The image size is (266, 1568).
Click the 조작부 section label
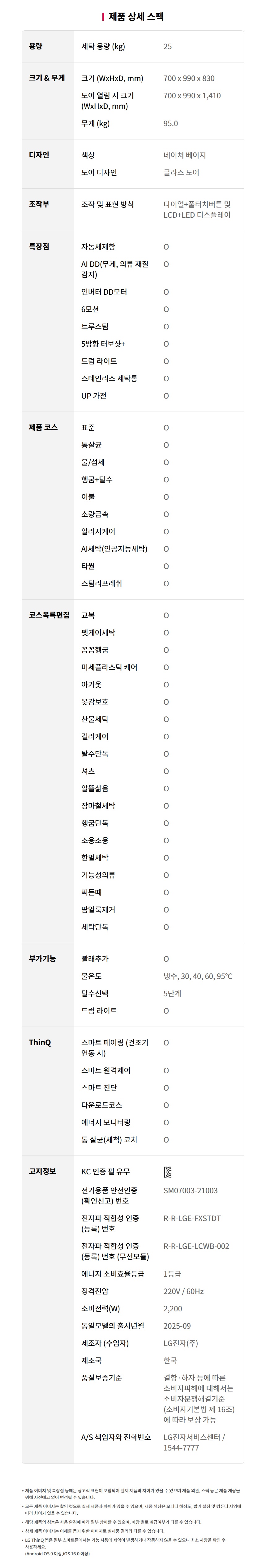39,204
